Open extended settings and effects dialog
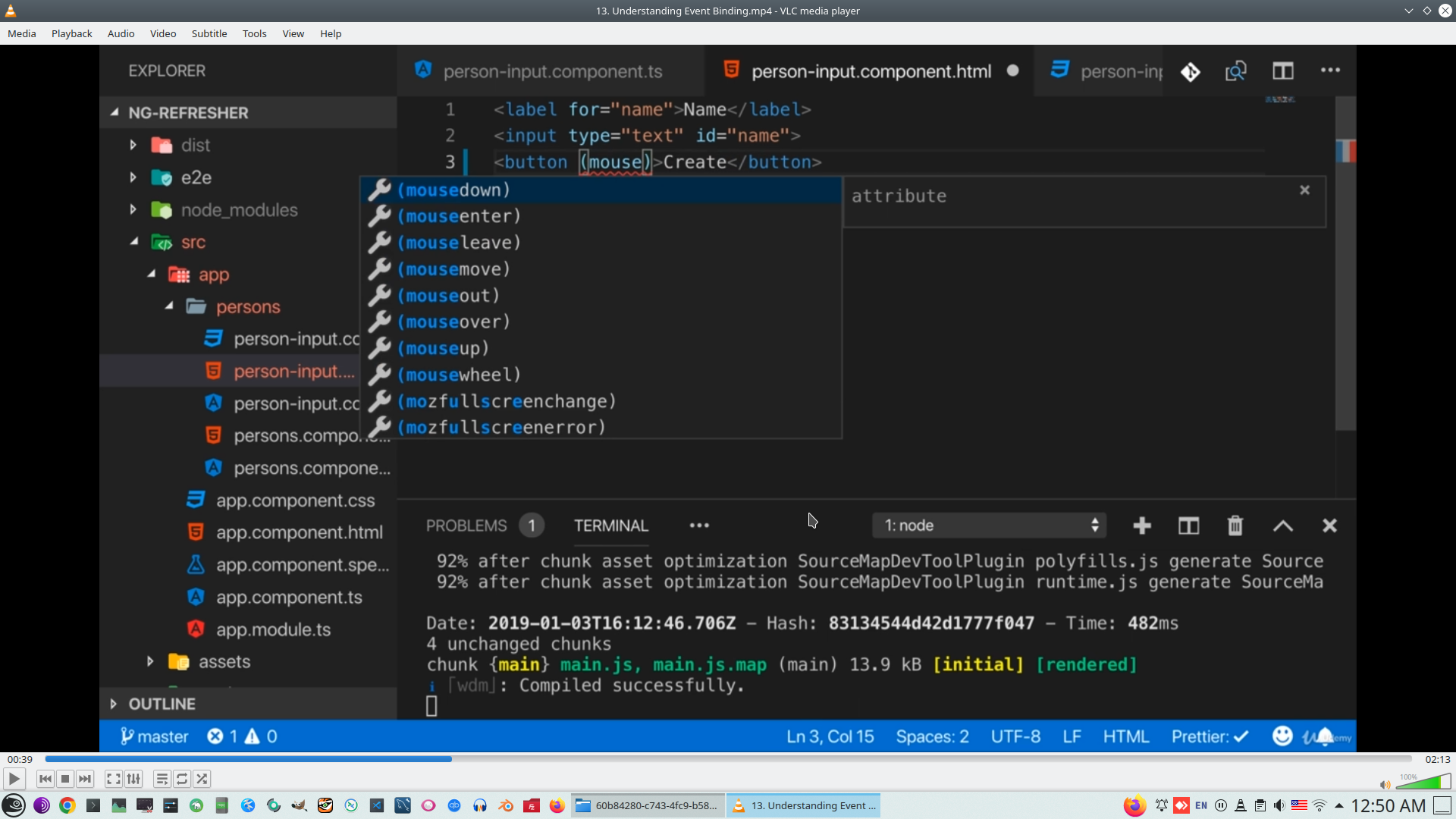The height and width of the screenshot is (819, 1456). pyautogui.click(x=133, y=779)
